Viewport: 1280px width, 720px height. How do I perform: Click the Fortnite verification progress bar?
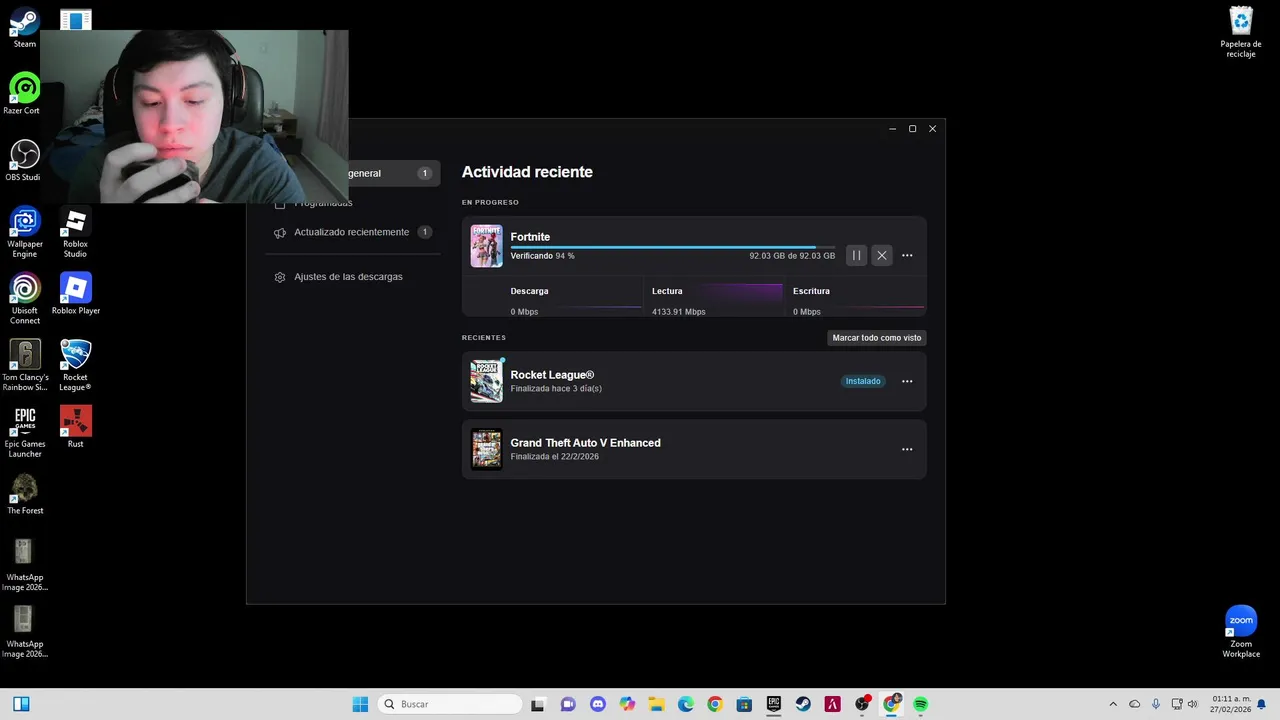tap(672, 247)
